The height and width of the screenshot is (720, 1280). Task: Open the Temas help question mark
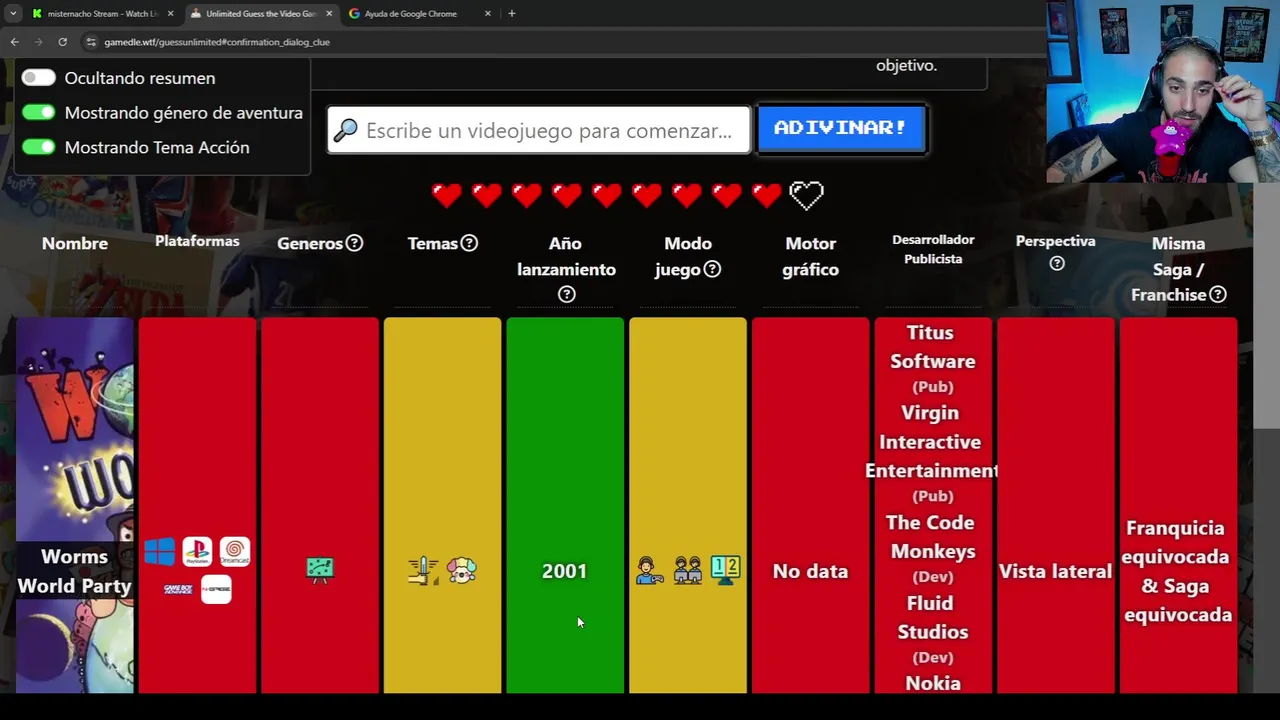[469, 243]
